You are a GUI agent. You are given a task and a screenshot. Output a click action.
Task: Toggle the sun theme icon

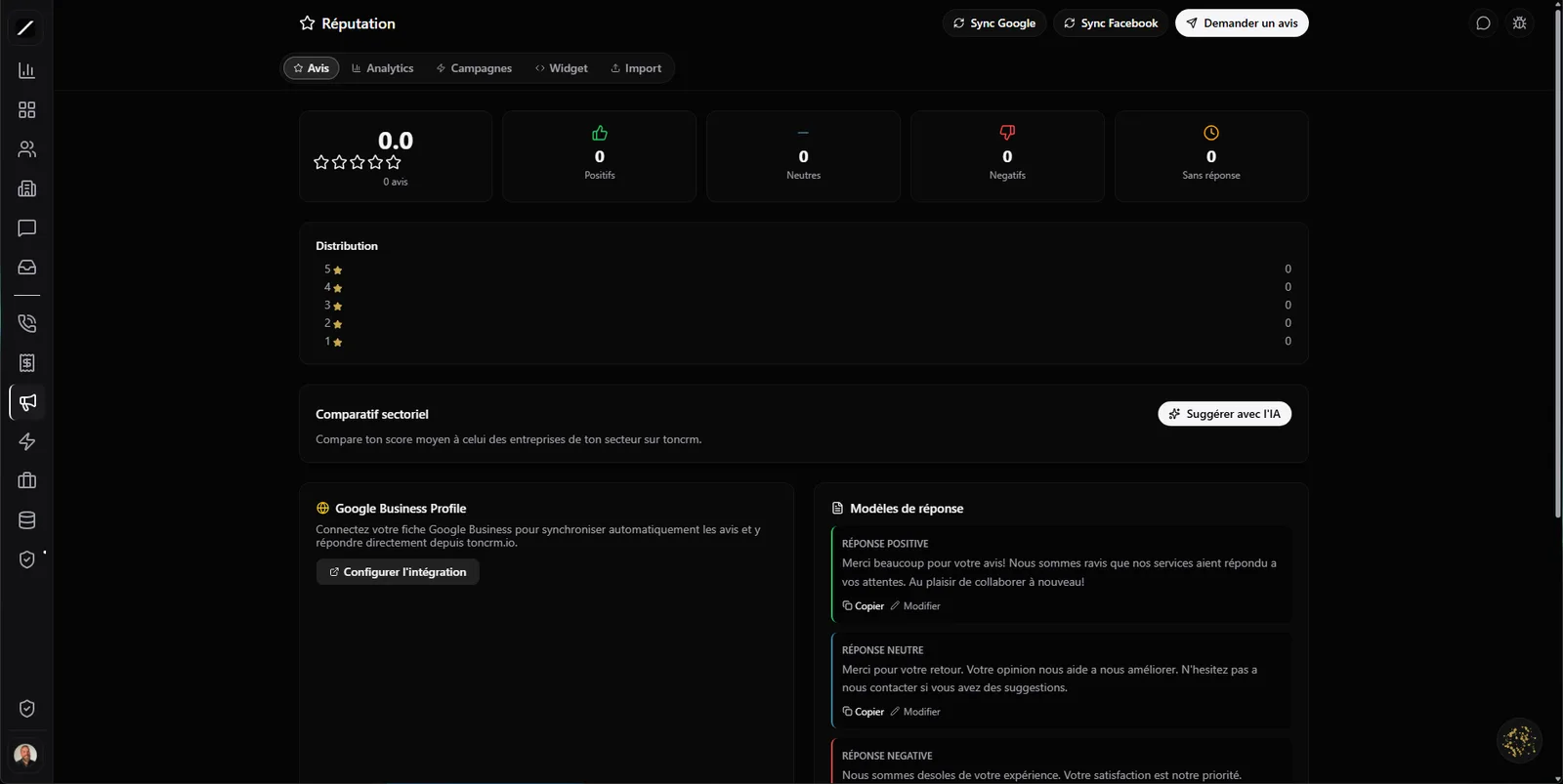1519,23
